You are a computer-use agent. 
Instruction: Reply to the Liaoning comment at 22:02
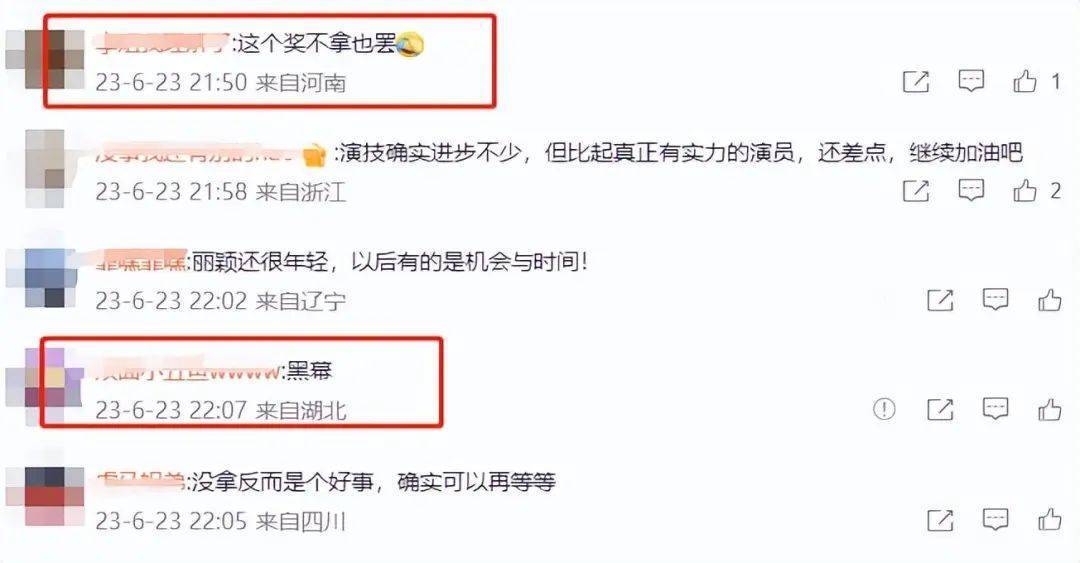pos(995,300)
